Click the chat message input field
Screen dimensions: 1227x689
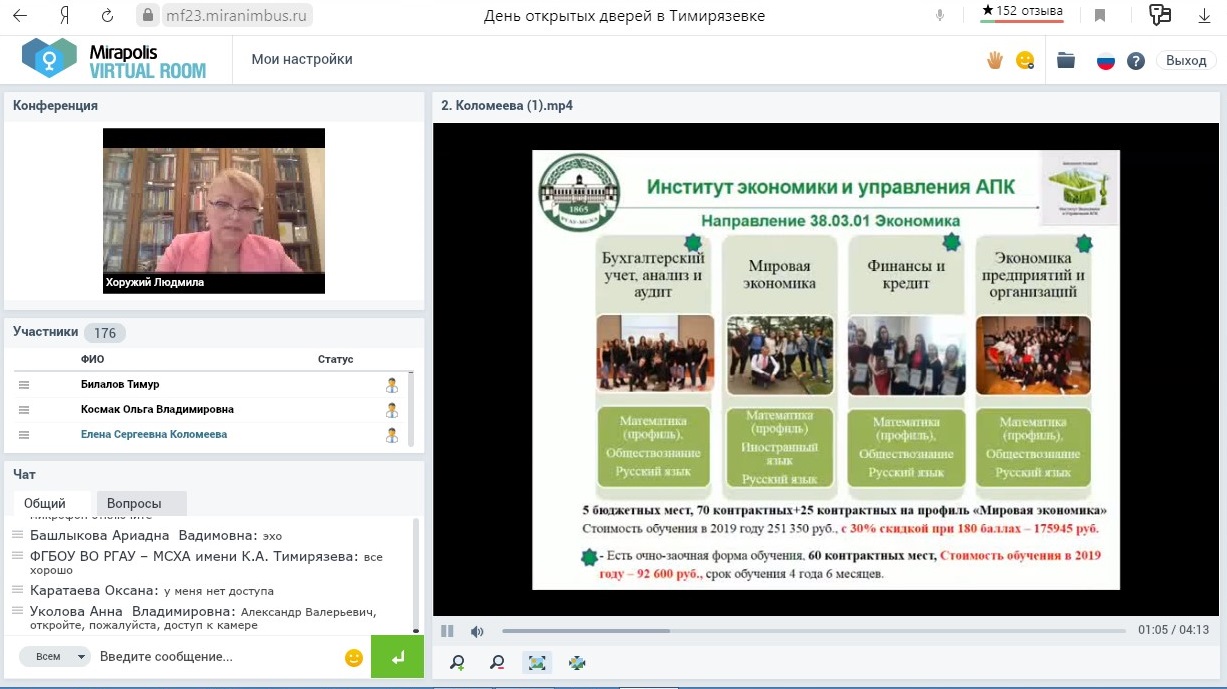point(215,657)
